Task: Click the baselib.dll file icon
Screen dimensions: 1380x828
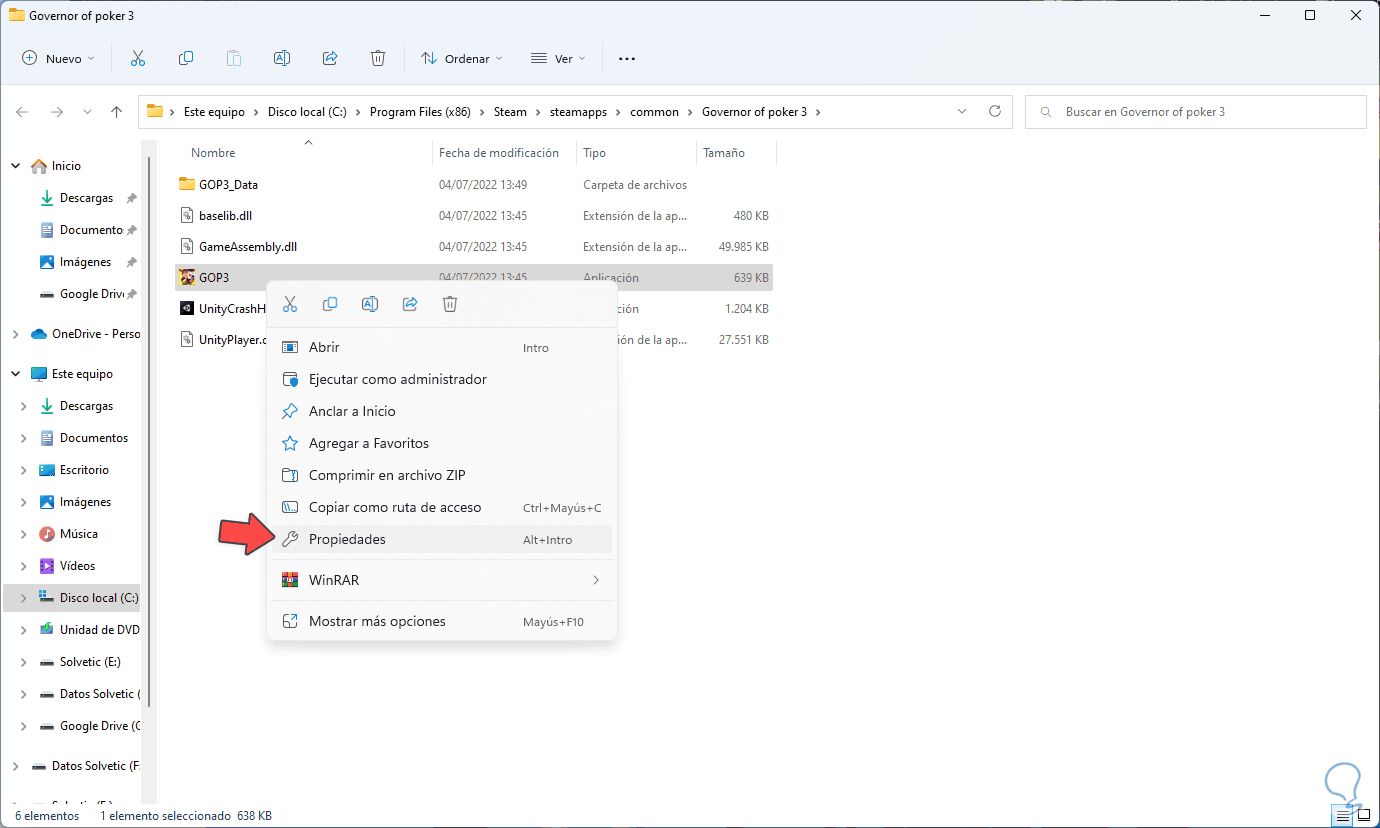Action: point(187,215)
